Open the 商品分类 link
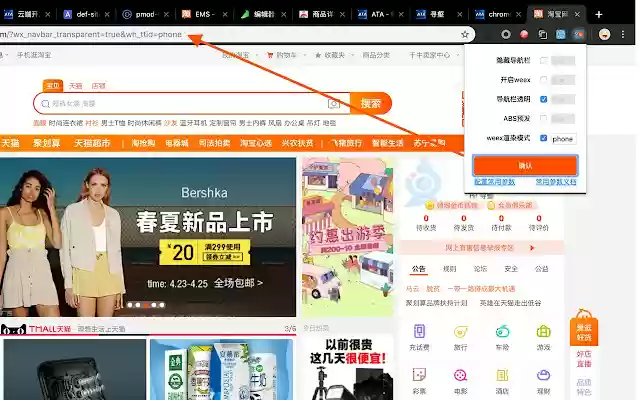 [376, 55]
